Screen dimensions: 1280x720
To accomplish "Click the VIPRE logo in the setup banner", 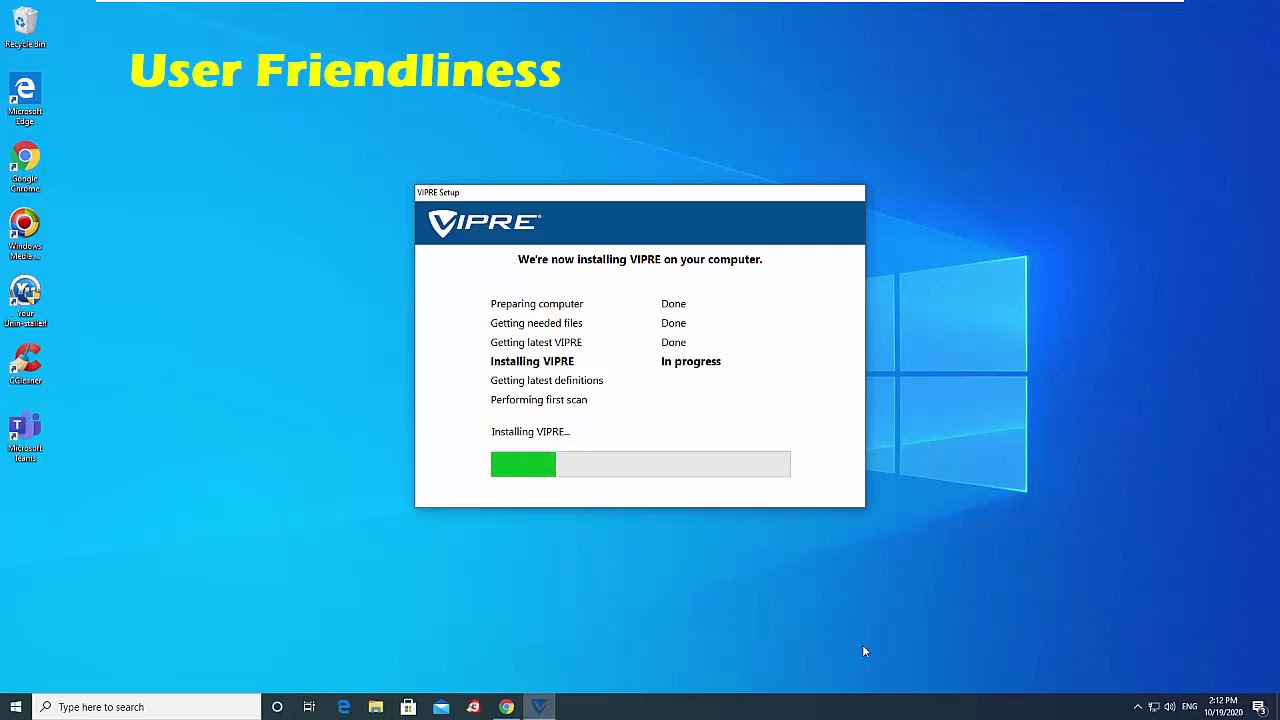I will (x=484, y=222).
